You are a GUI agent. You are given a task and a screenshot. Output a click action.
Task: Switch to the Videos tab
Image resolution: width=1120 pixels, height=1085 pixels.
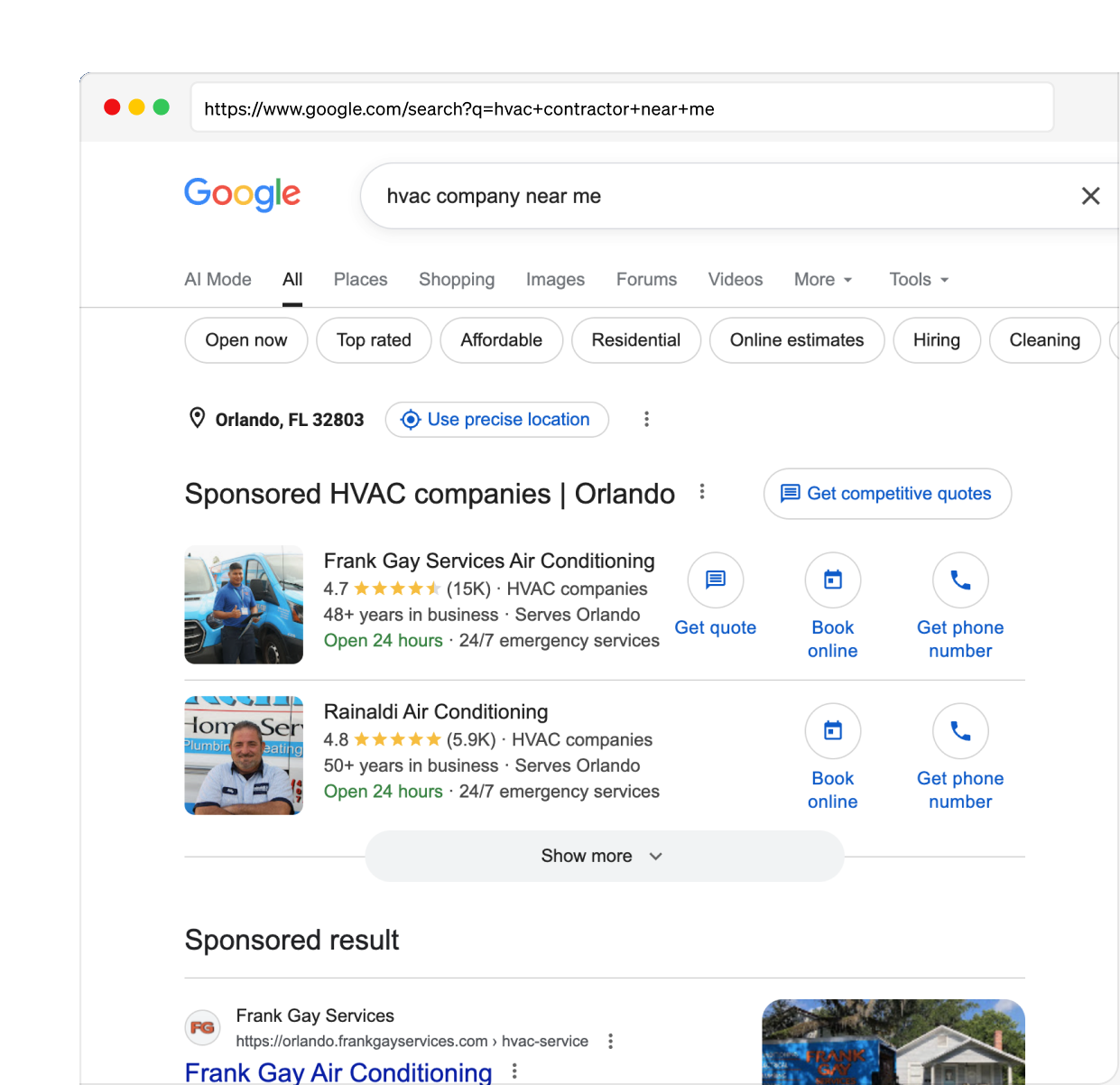point(736,280)
